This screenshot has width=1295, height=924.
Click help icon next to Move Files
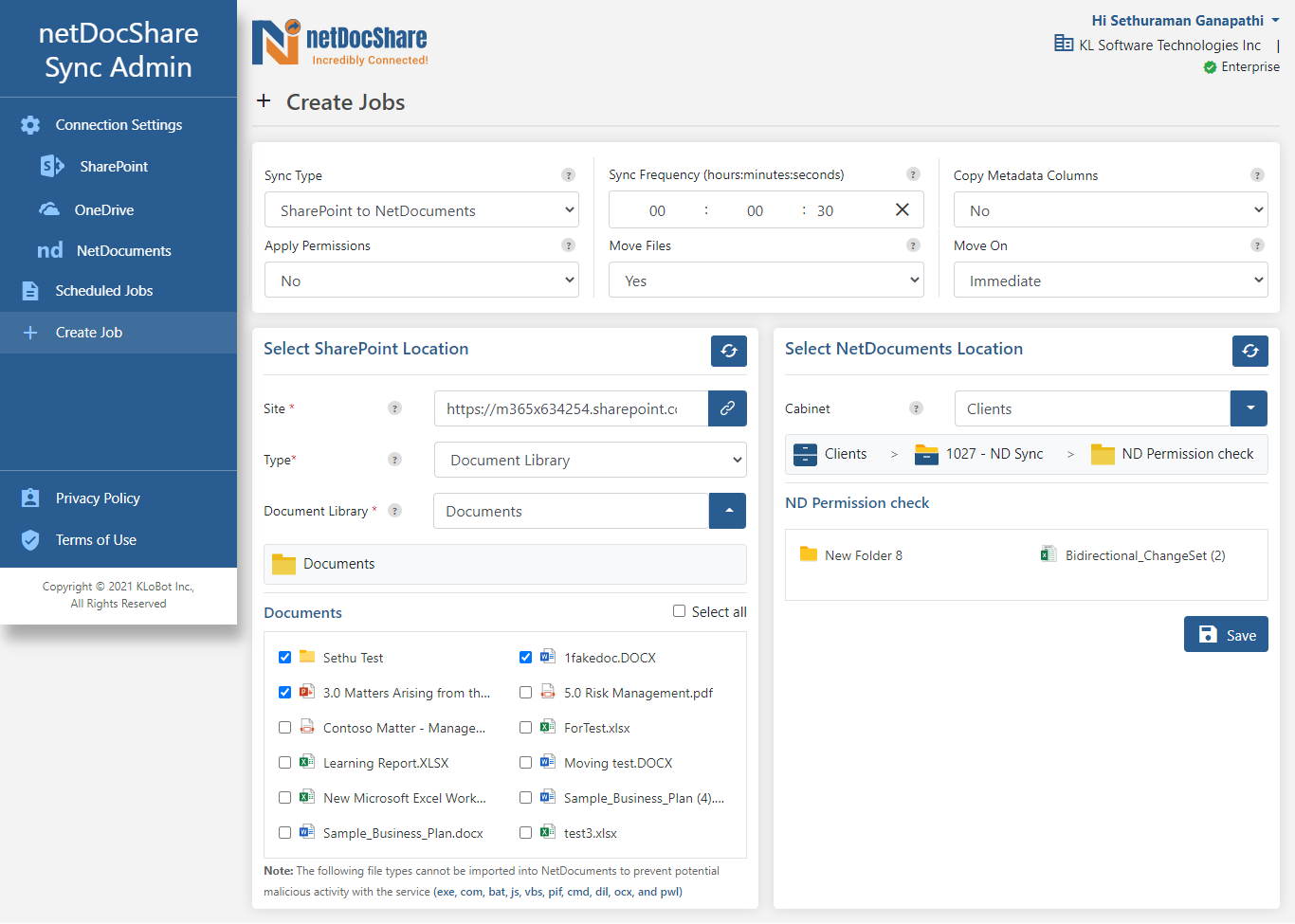(x=913, y=245)
